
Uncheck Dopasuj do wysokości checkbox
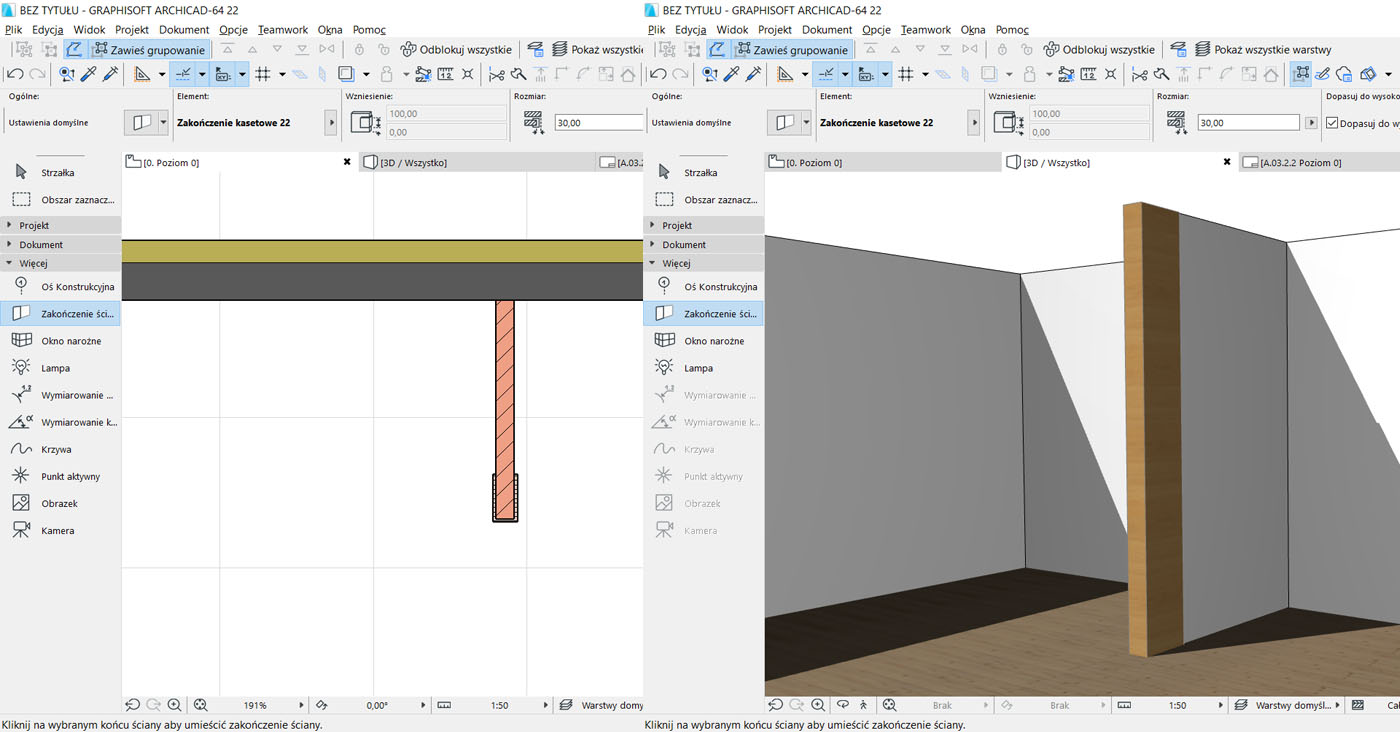(x=1332, y=123)
